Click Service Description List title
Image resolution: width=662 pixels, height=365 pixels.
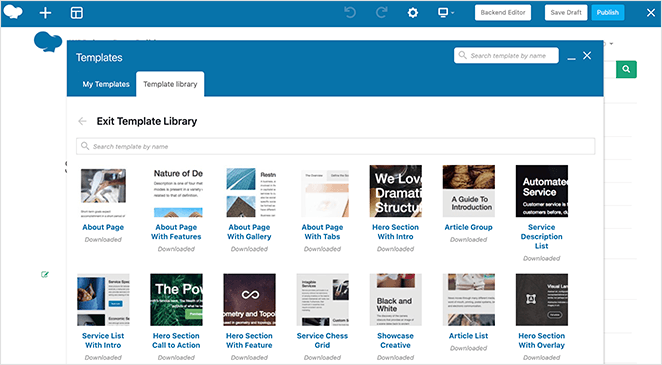coord(542,236)
